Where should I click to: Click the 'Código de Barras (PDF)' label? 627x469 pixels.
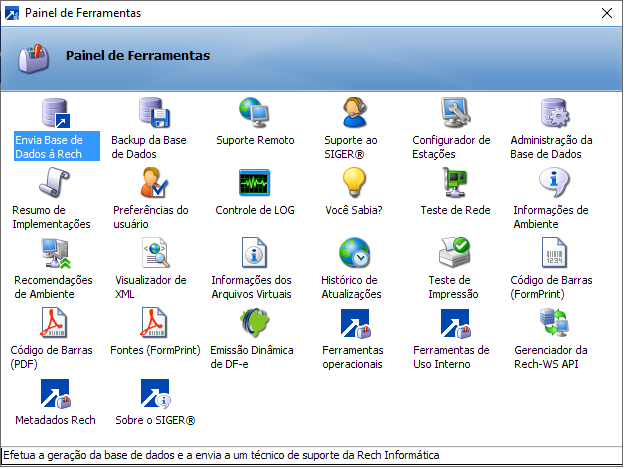52,358
